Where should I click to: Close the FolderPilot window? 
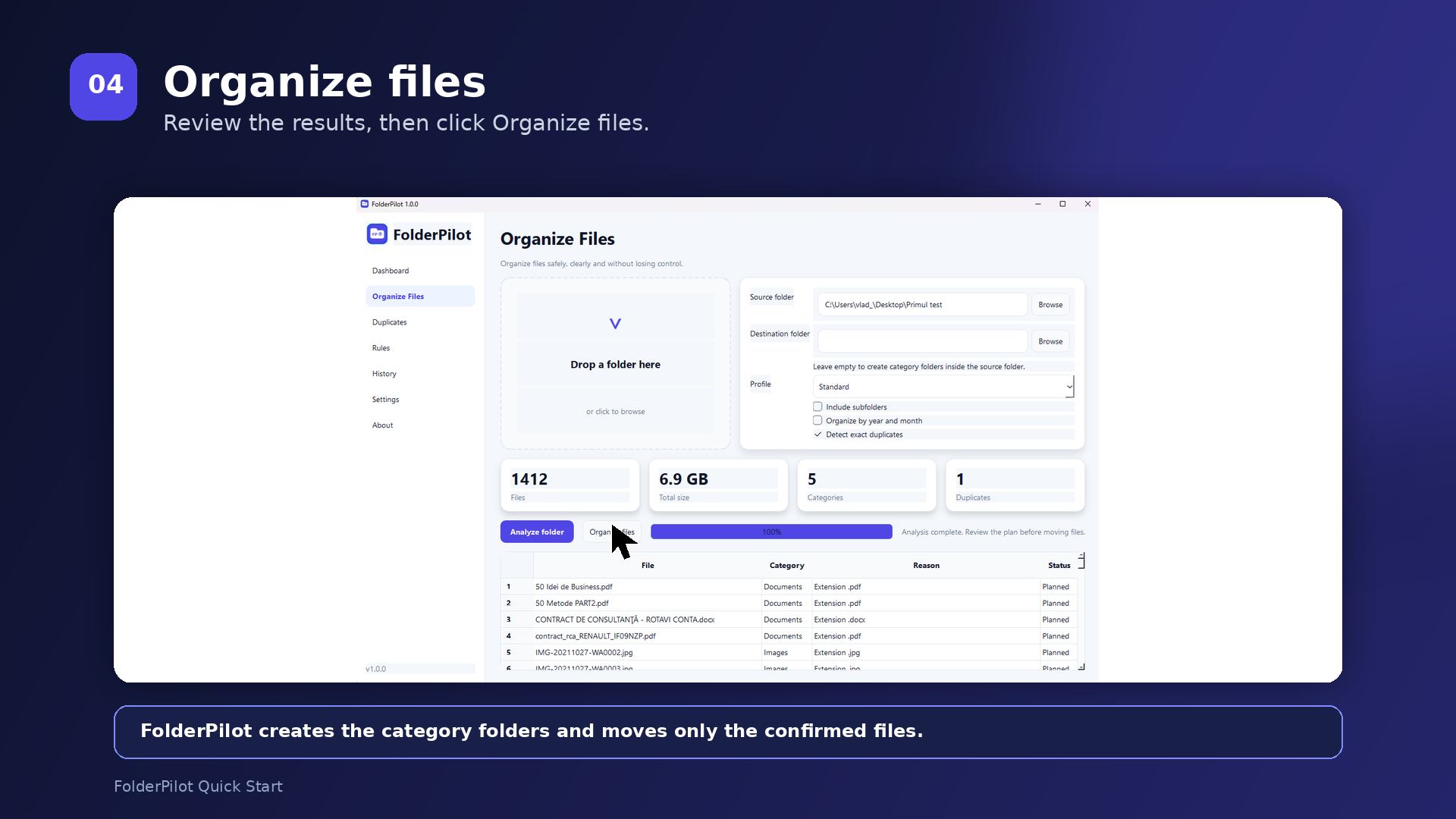point(1088,204)
